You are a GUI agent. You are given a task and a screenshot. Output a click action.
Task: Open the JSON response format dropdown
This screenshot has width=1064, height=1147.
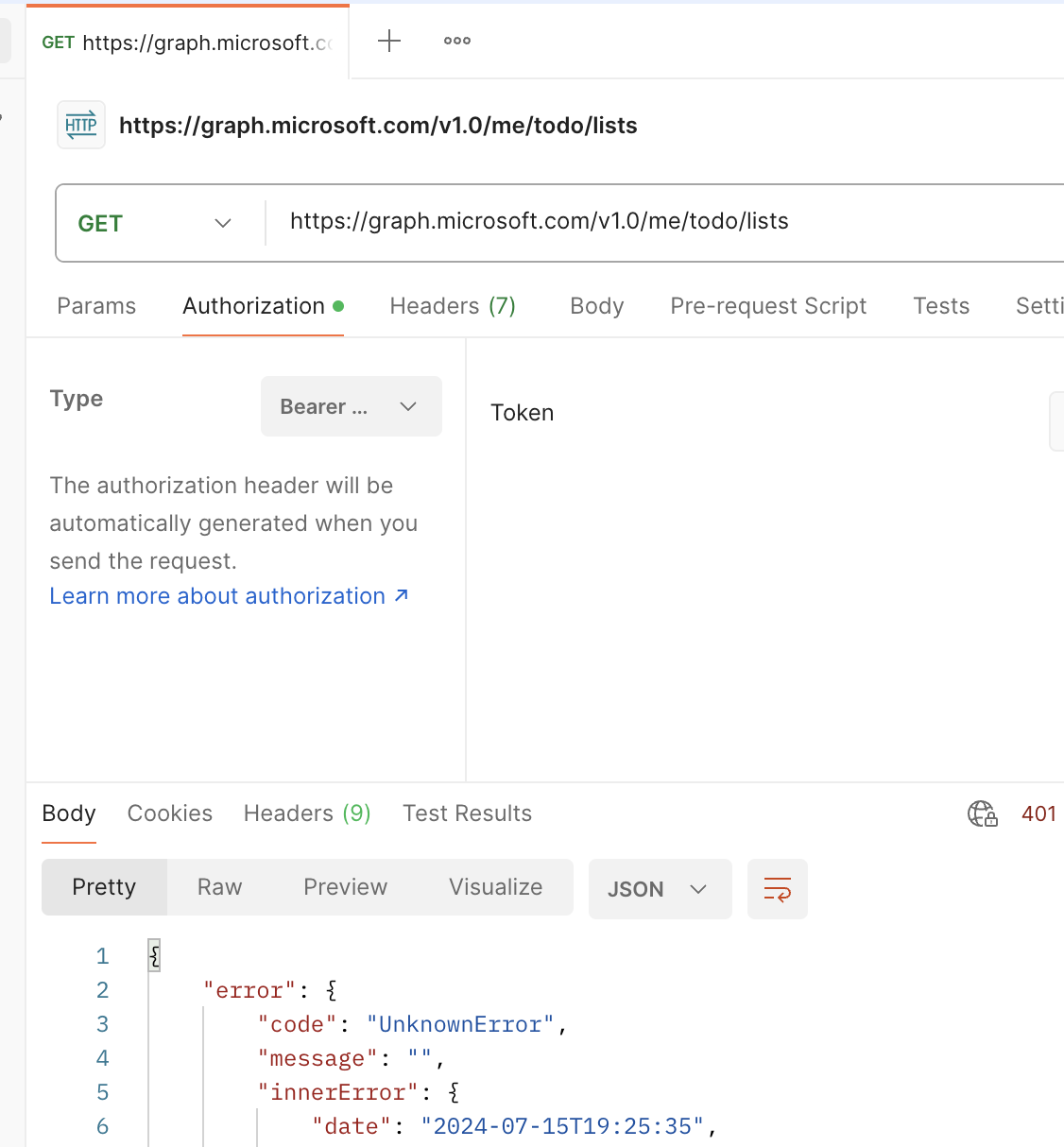660,889
